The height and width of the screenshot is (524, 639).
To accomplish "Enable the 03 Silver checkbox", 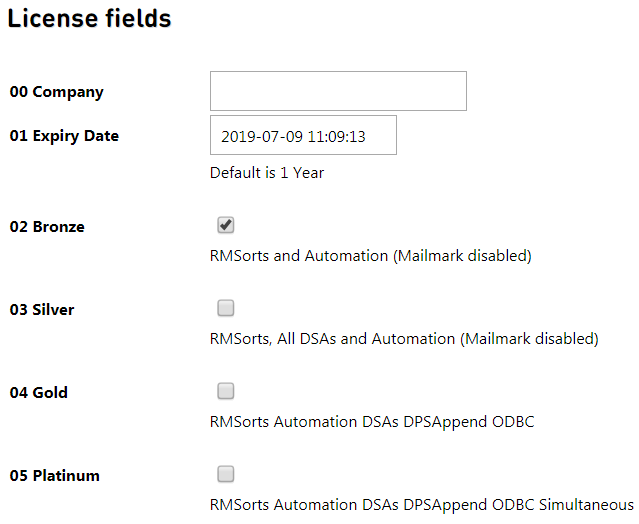I will [225, 308].
